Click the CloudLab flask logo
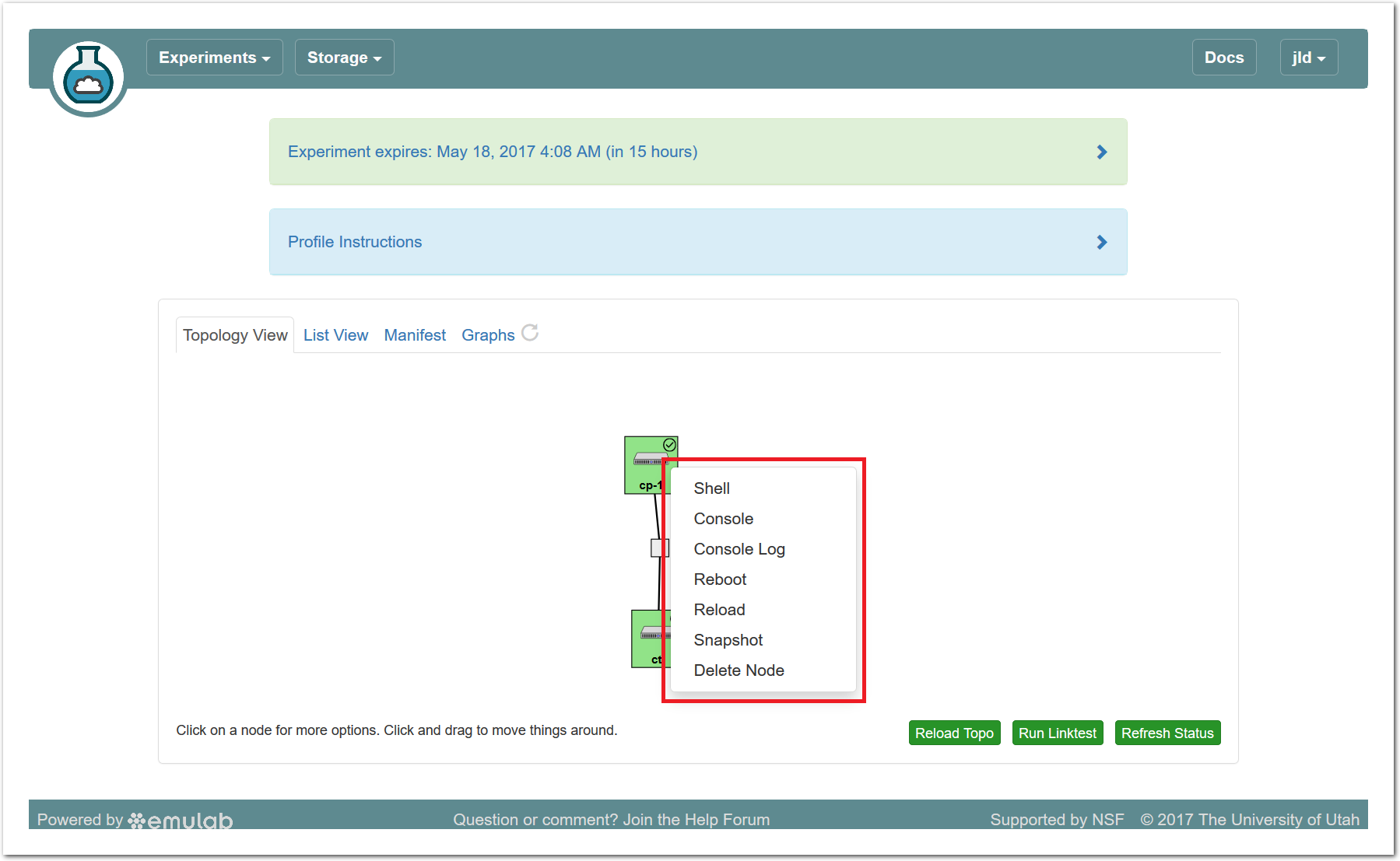1400x861 pixels. pos(88,78)
